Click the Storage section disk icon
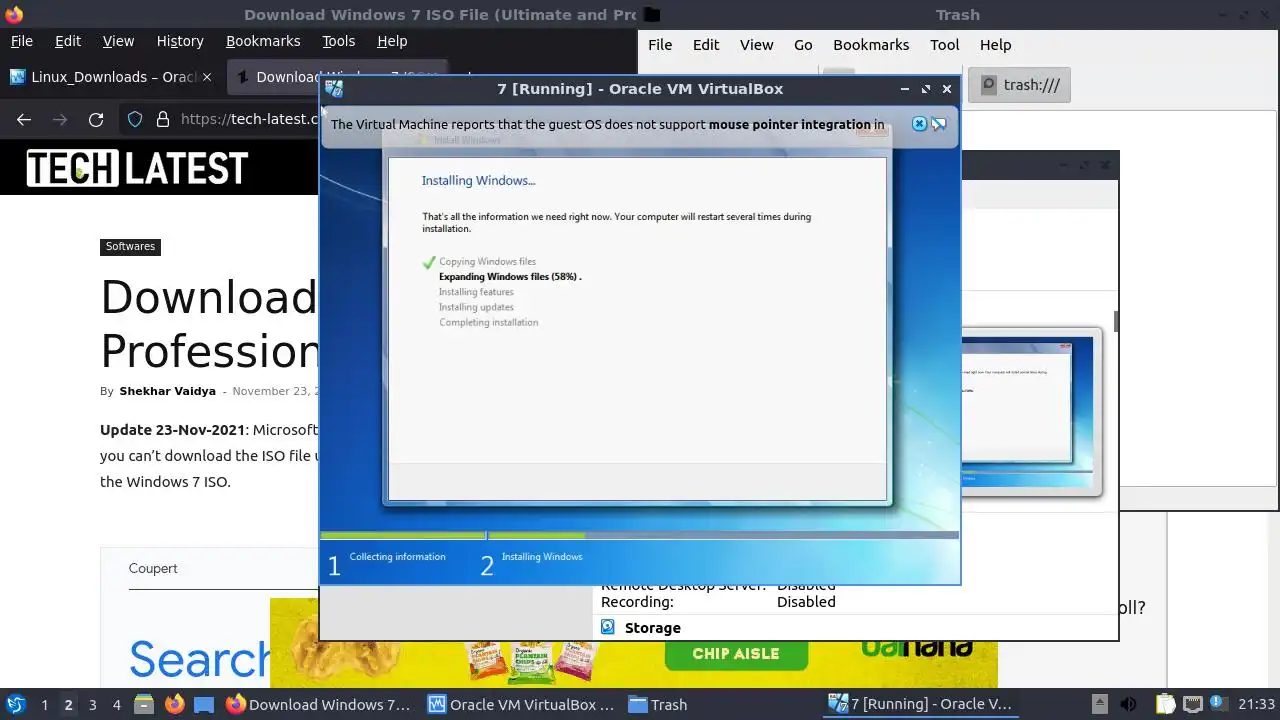 [x=607, y=627]
